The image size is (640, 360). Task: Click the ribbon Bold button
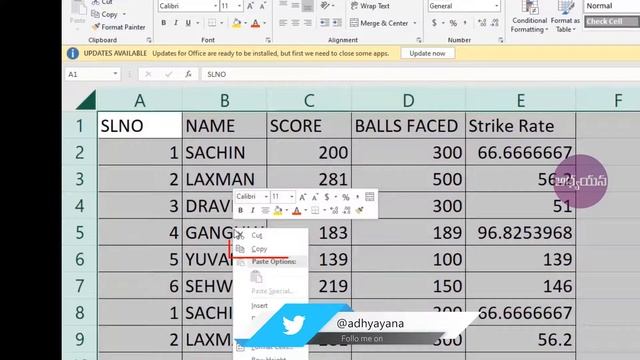(x=164, y=23)
